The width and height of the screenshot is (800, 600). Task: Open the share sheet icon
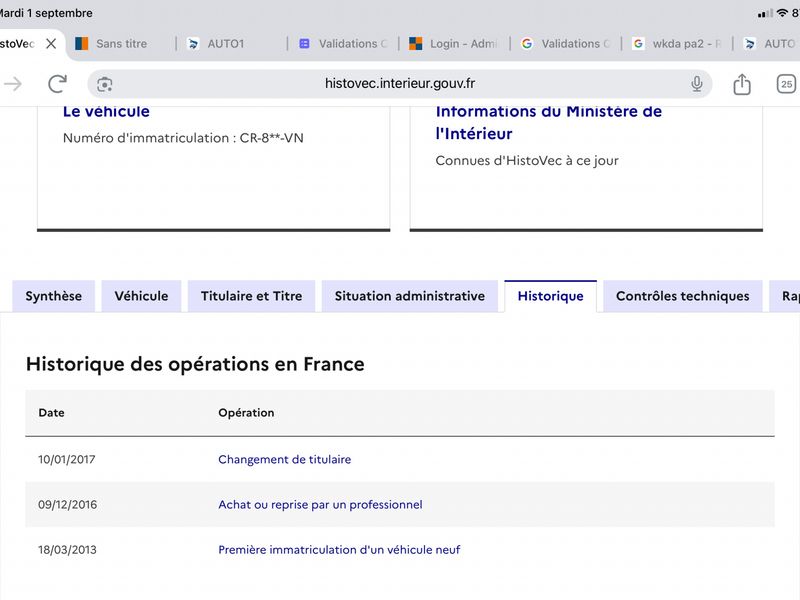coord(742,84)
